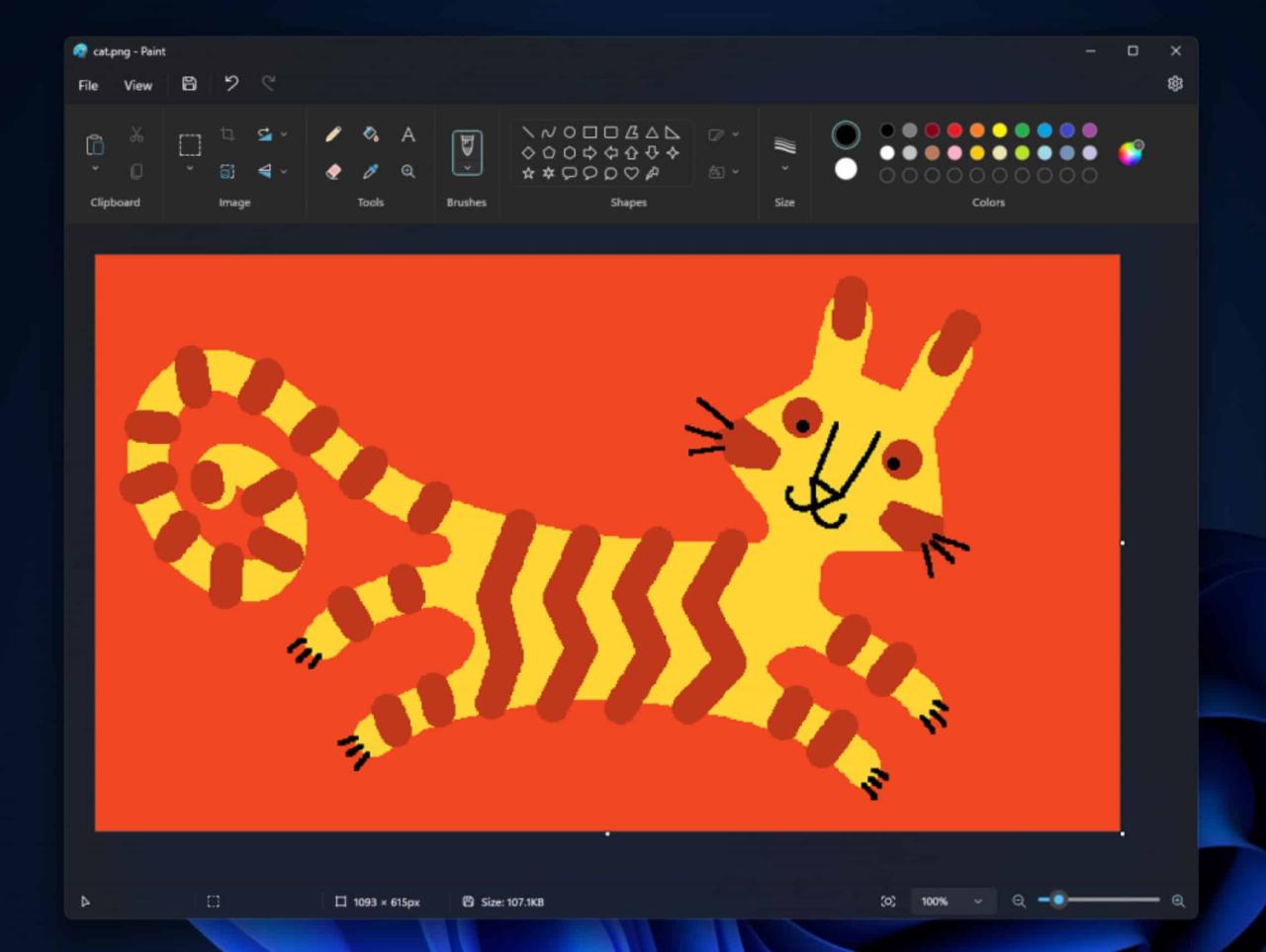Open the zoom level combo box

click(x=951, y=901)
